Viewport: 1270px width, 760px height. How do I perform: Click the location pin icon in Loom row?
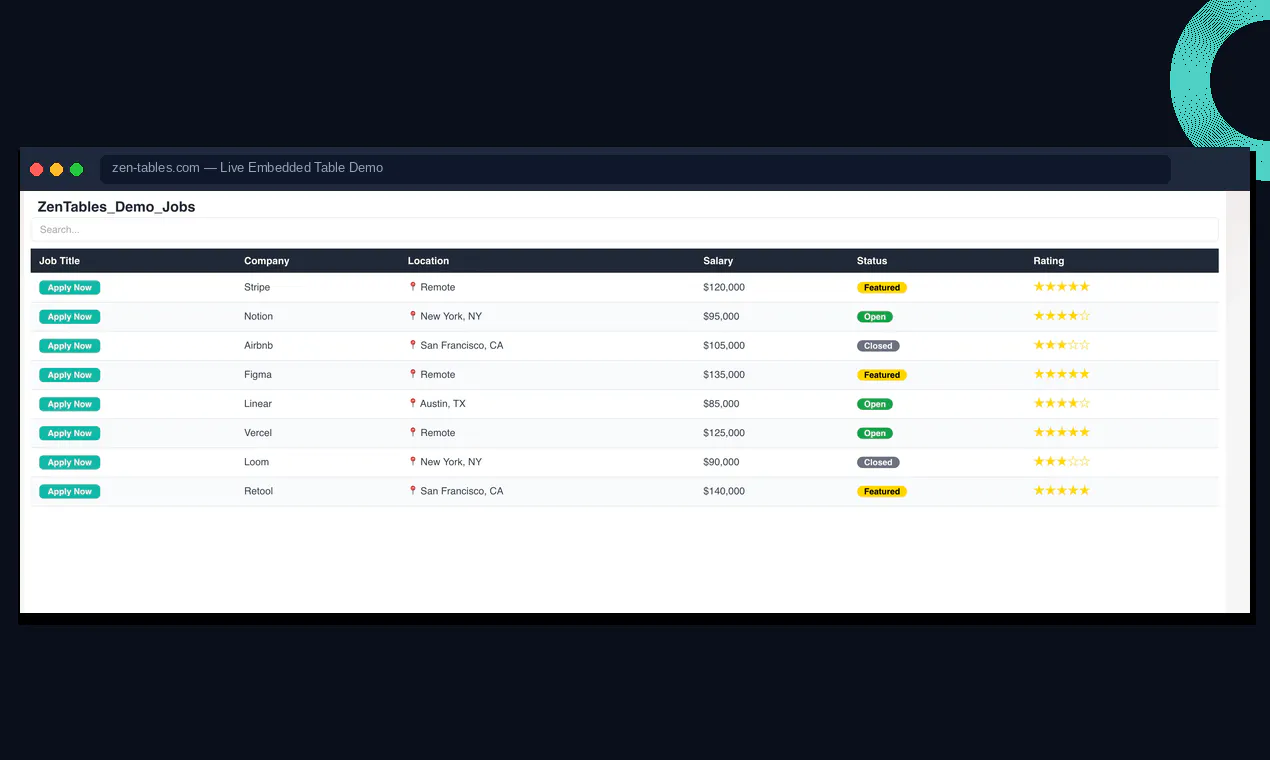click(412, 461)
